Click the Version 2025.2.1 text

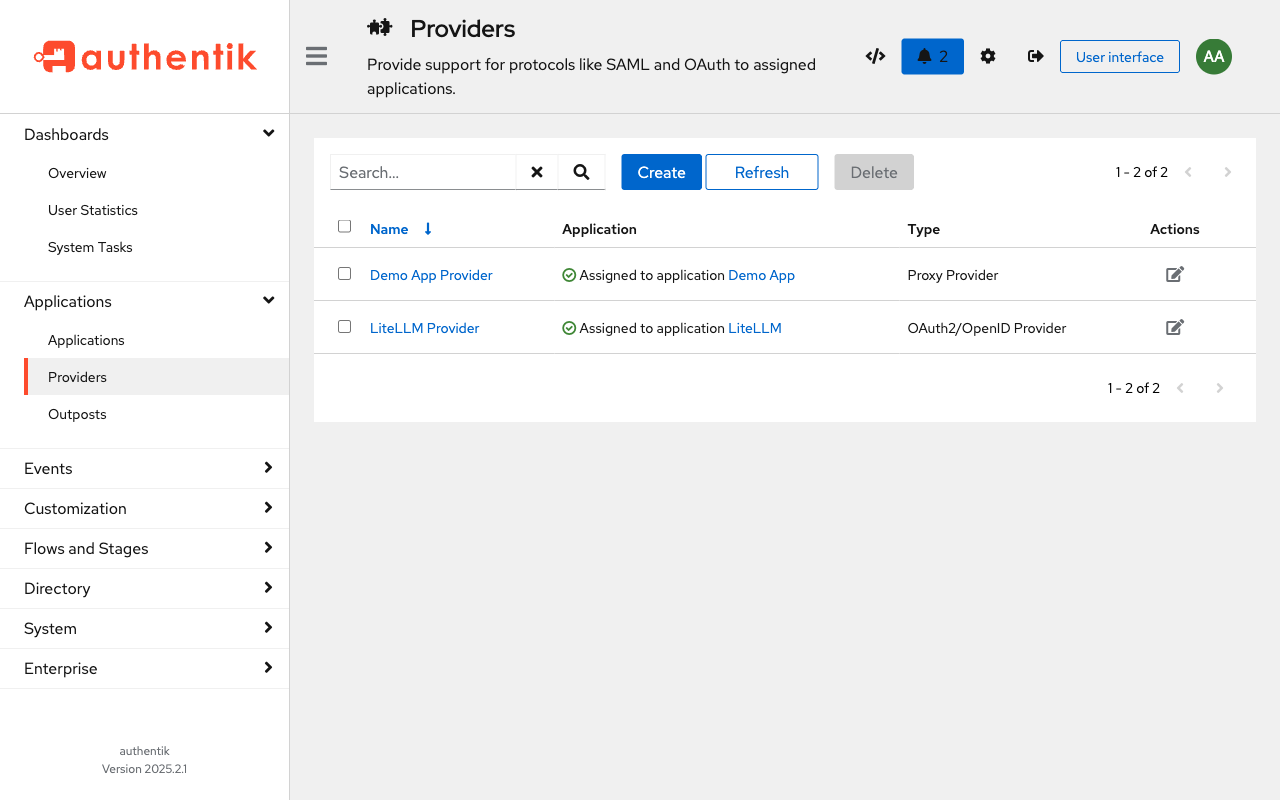click(x=144, y=769)
